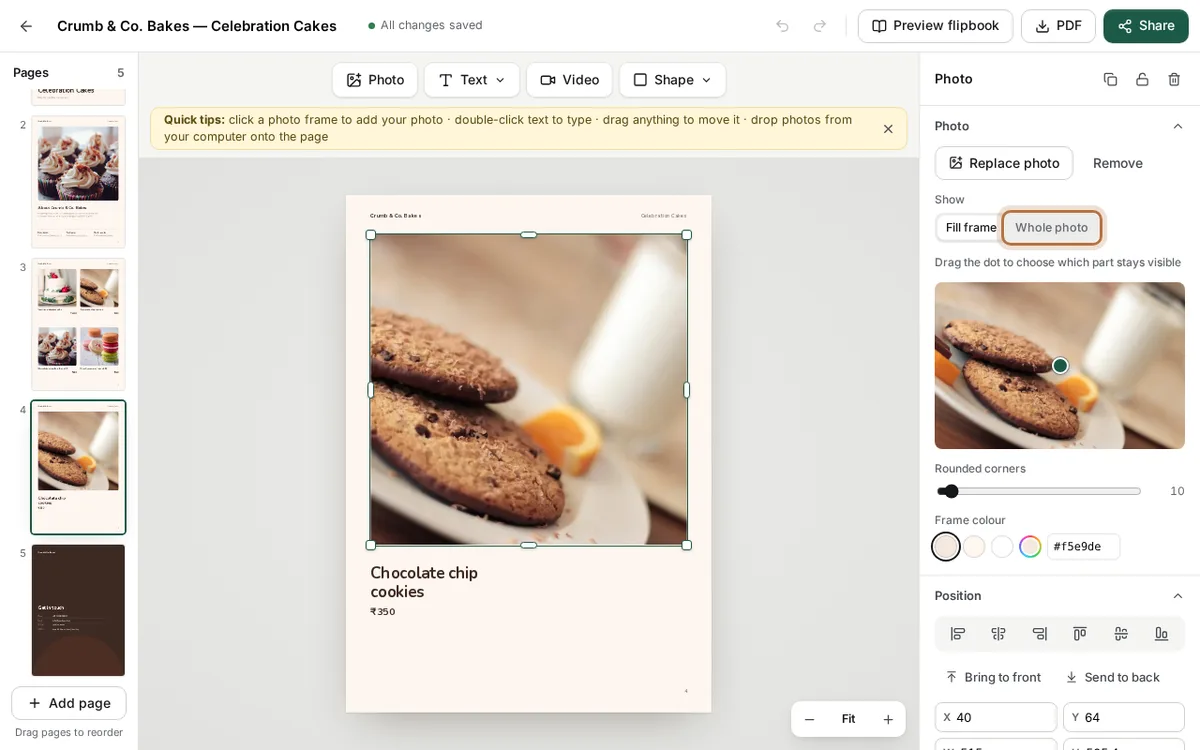Duplicate the selected photo

1110,79
